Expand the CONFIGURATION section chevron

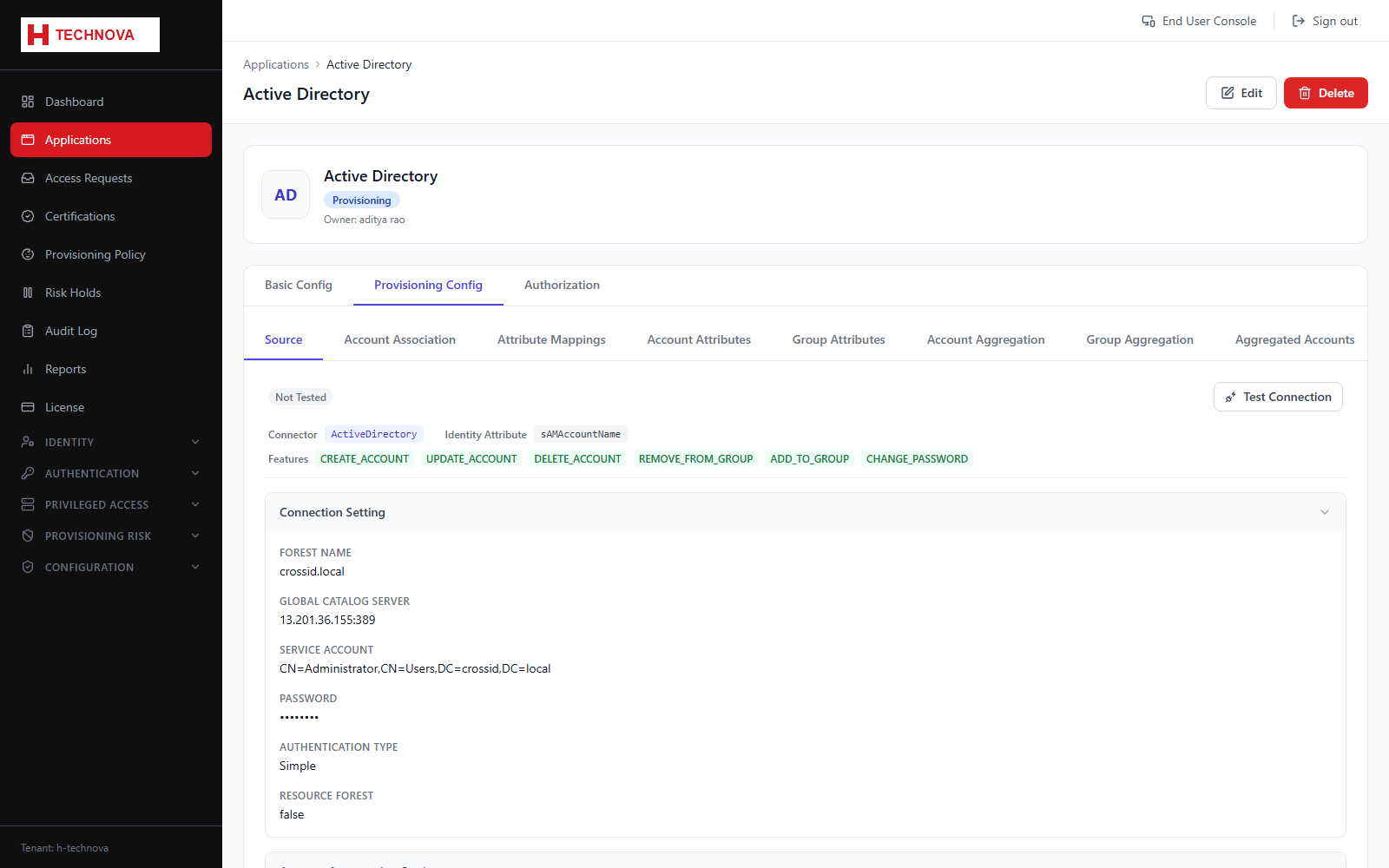click(x=195, y=567)
